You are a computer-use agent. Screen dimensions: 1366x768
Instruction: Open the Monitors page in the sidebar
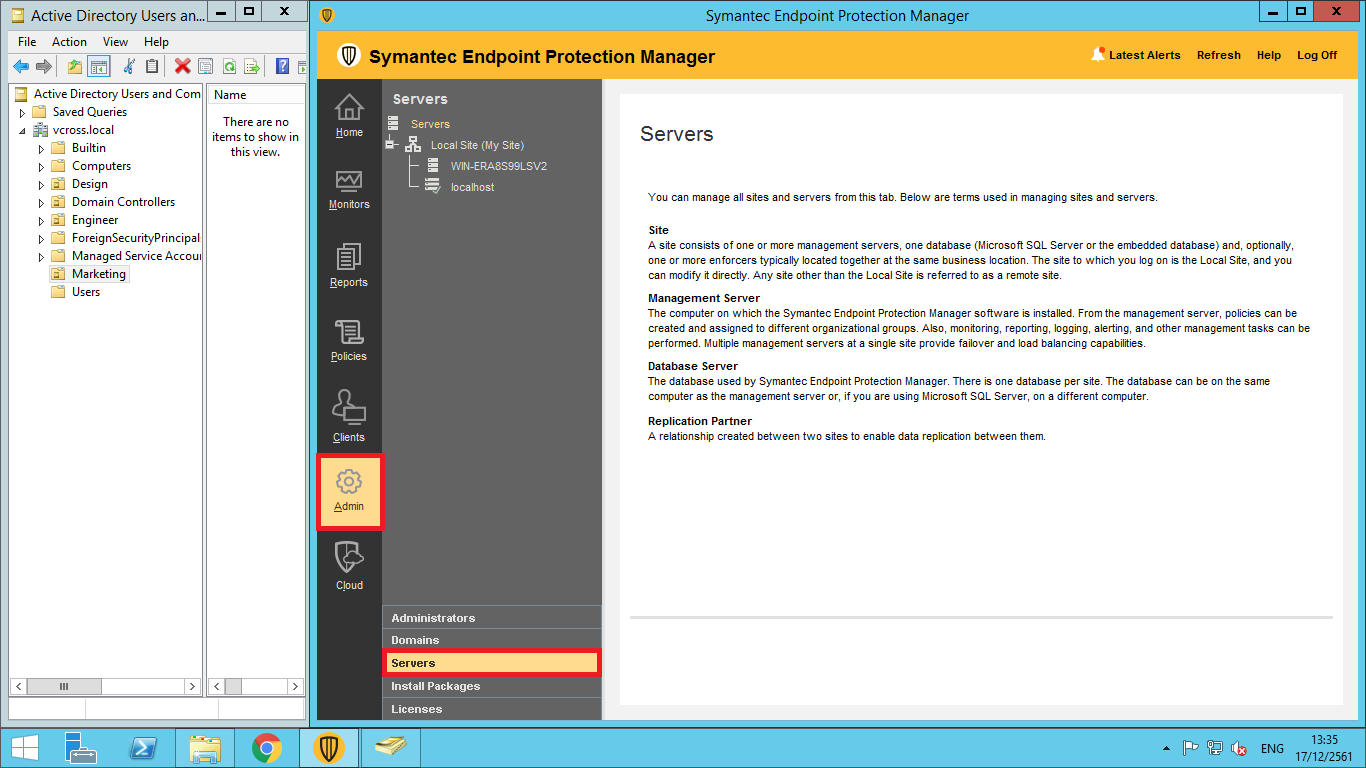coord(349,188)
